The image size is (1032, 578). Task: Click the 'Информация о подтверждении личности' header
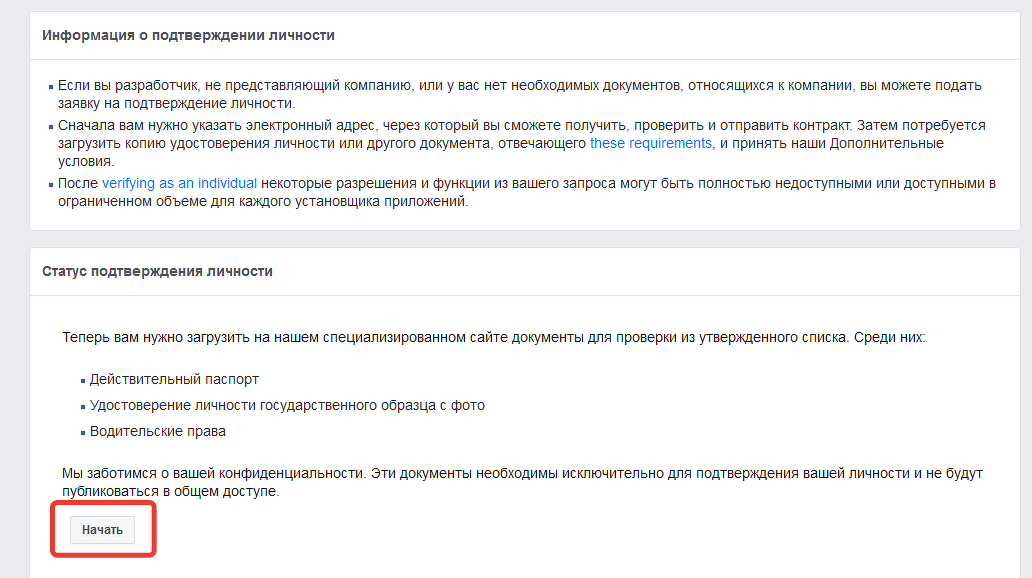tap(188, 35)
